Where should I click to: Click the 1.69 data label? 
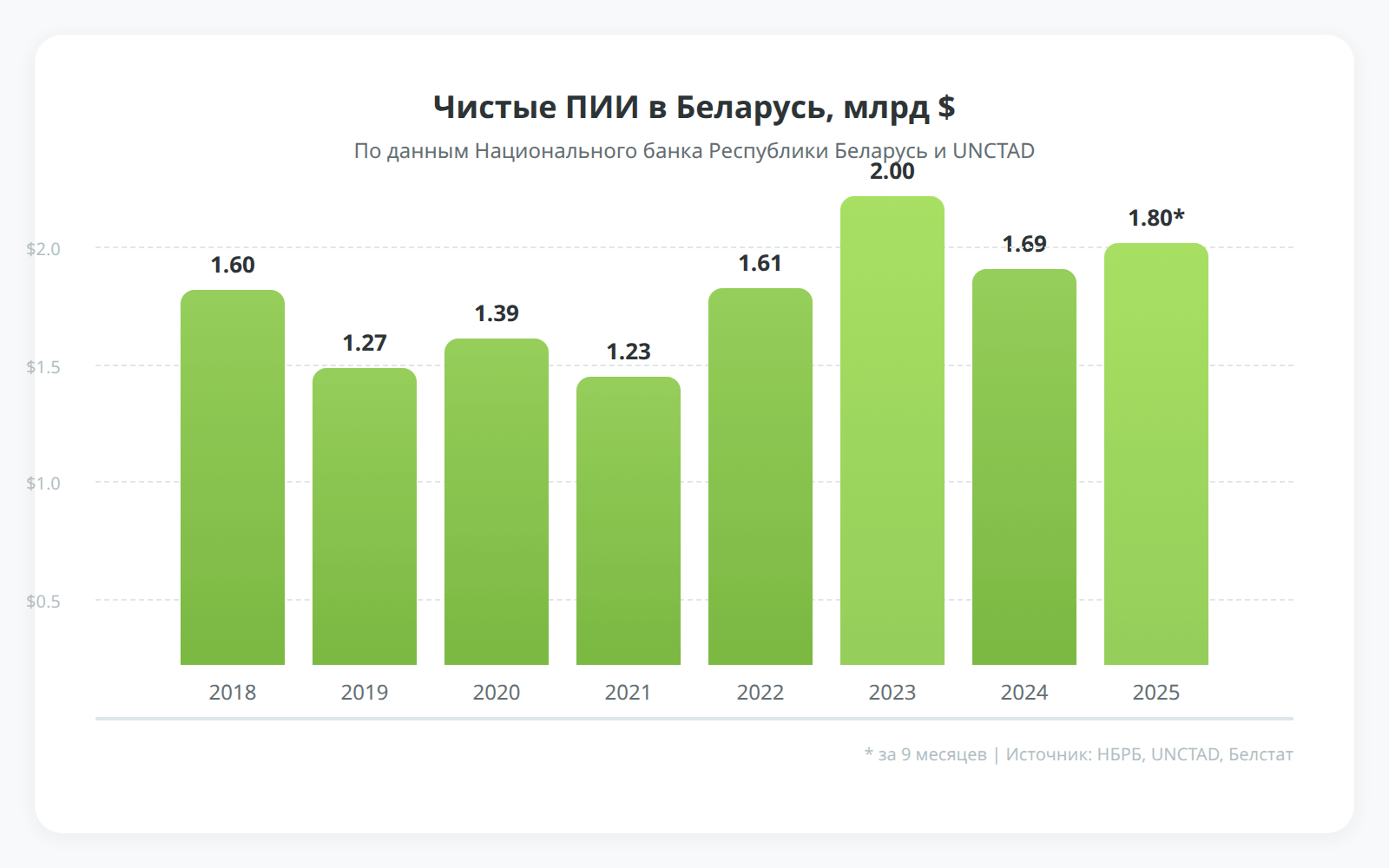pyautogui.click(x=1024, y=244)
